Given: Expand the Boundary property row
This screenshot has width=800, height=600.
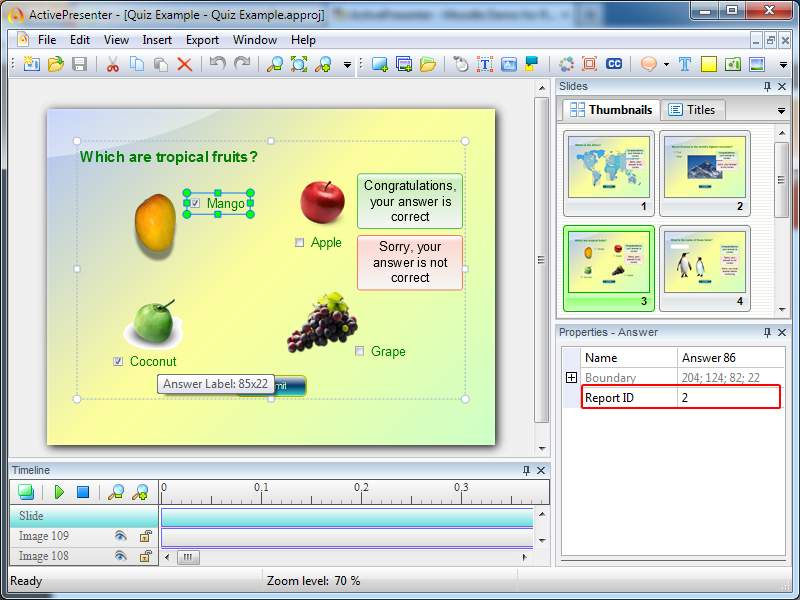Looking at the screenshot, I should (x=572, y=377).
